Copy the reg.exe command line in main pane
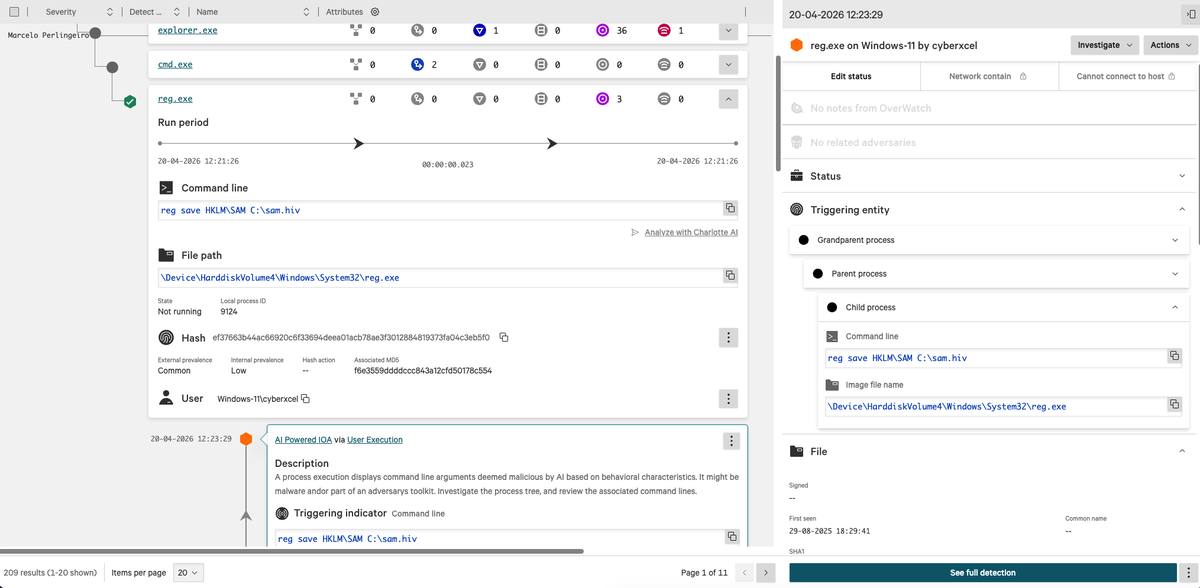Viewport: 1200px width, 588px height. [730, 209]
